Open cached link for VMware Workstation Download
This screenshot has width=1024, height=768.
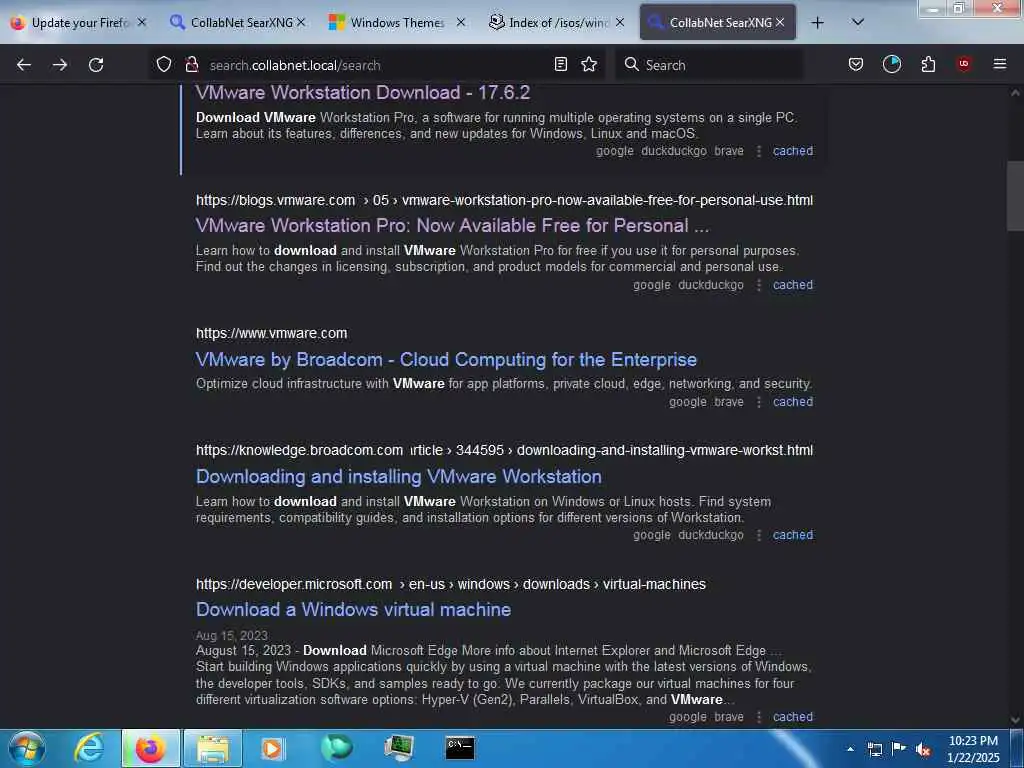tap(793, 151)
